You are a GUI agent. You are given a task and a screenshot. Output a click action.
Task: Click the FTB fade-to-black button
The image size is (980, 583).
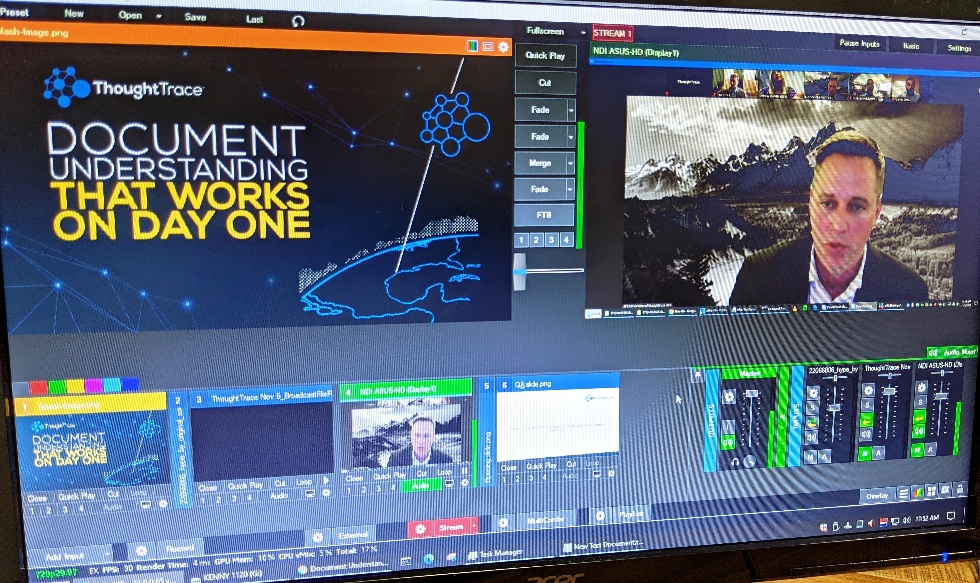pyautogui.click(x=544, y=215)
